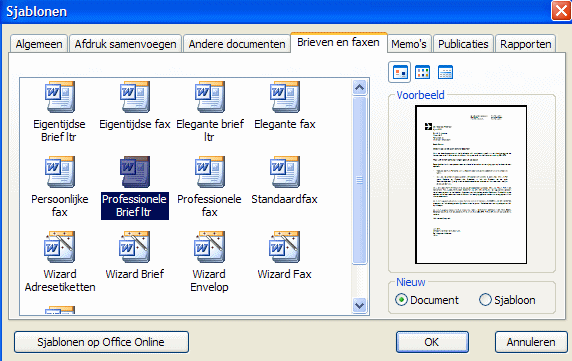
Task: Select the Eigentijdse Brief ltr template icon
Action: tap(60, 97)
